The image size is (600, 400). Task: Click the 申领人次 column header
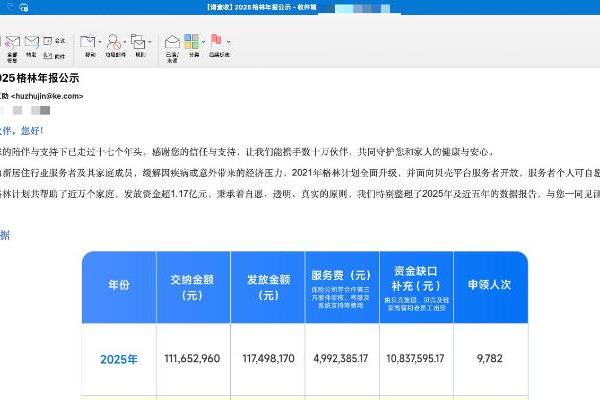(x=489, y=285)
